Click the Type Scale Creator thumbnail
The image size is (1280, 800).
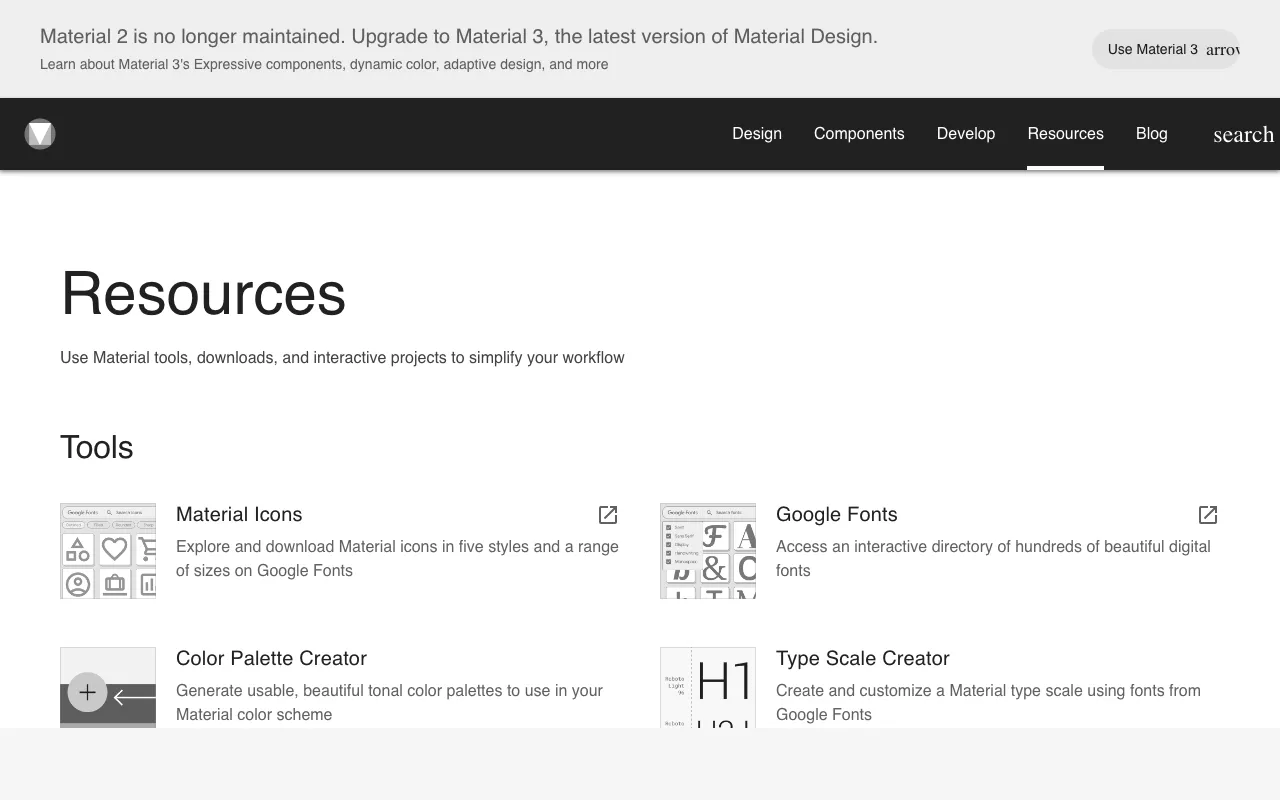pyautogui.click(x=708, y=688)
